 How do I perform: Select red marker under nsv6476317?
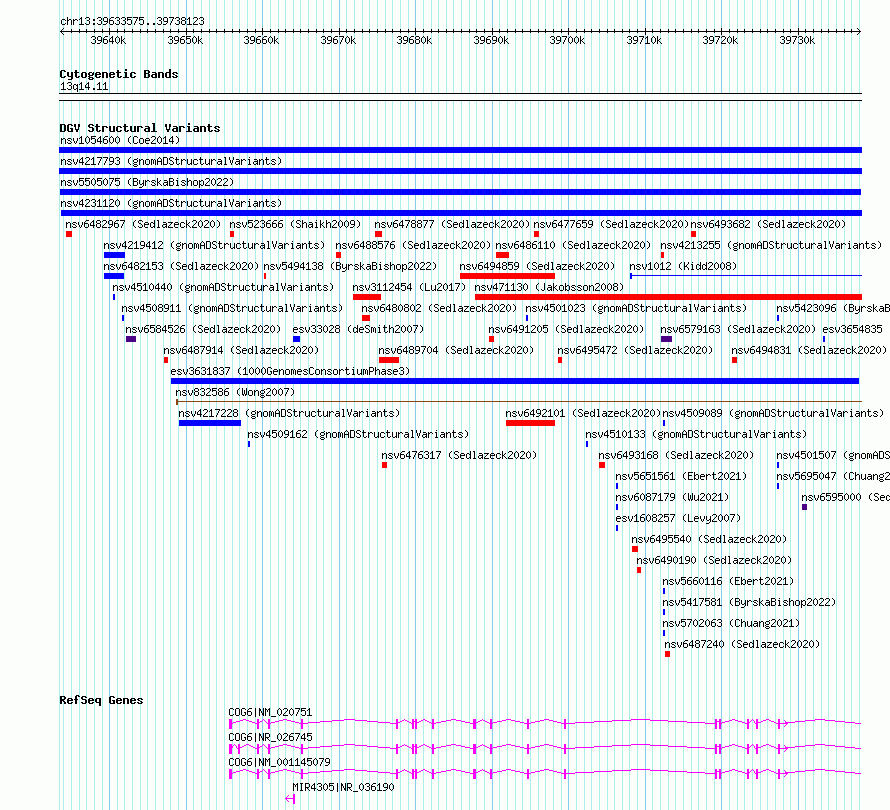[384, 465]
